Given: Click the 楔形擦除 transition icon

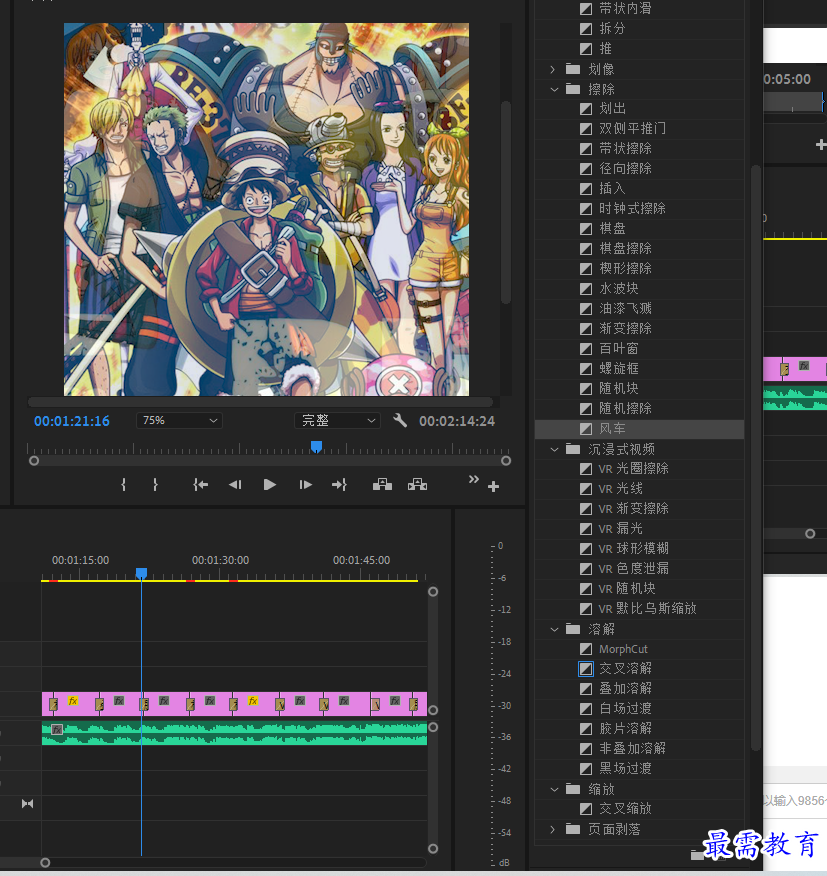Looking at the screenshot, I should pos(586,269).
